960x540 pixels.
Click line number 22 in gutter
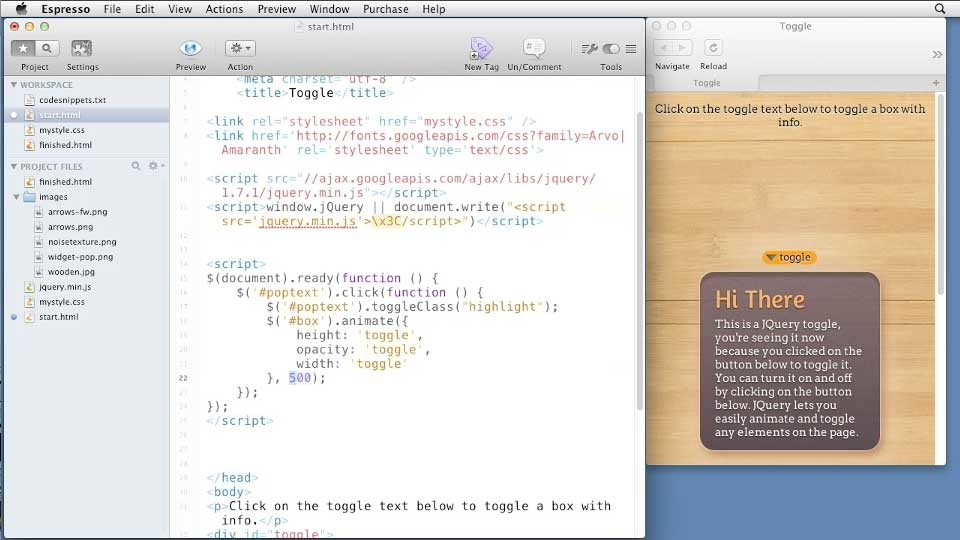coord(183,378)
